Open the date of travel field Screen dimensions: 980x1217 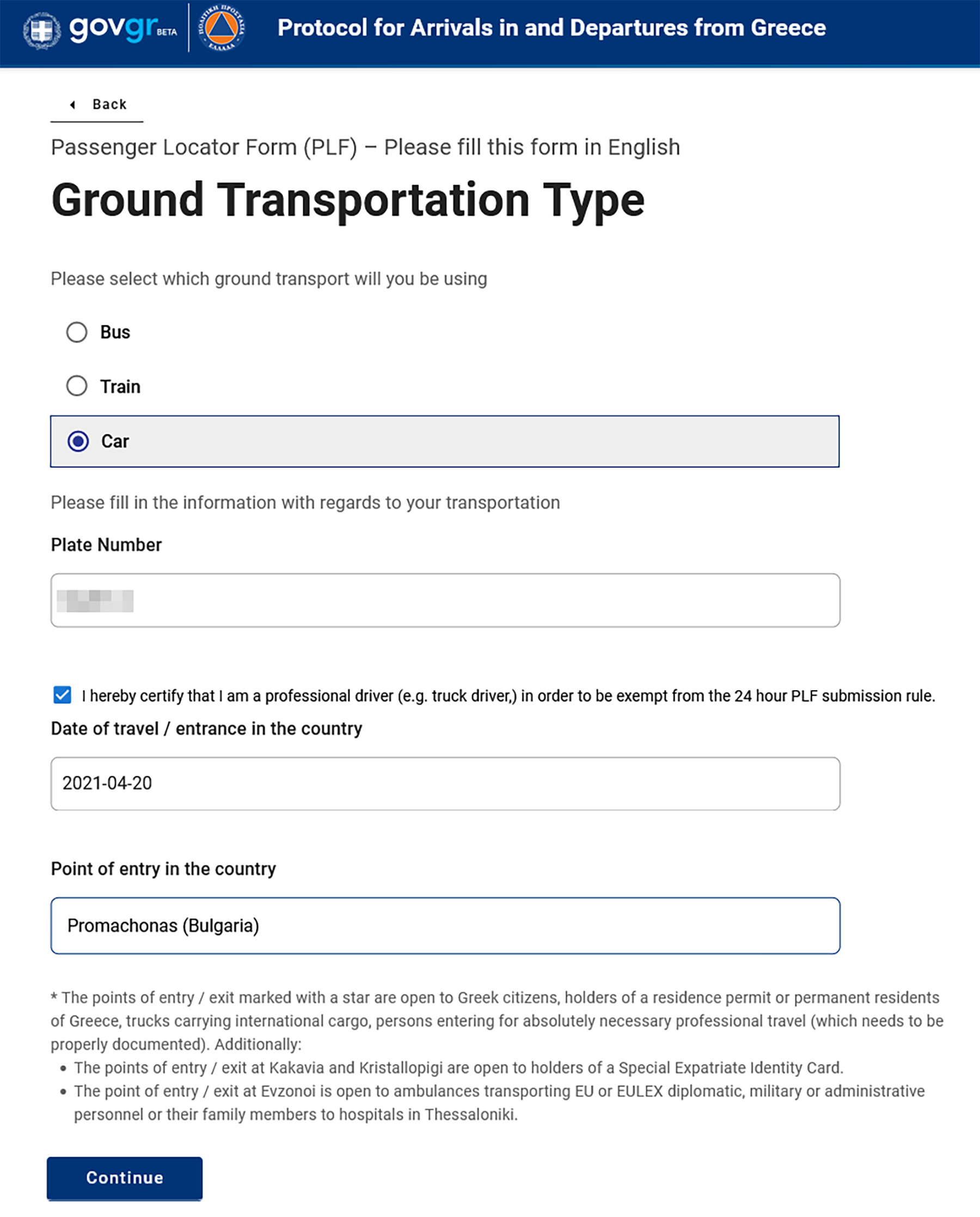[x=445, y=784]
